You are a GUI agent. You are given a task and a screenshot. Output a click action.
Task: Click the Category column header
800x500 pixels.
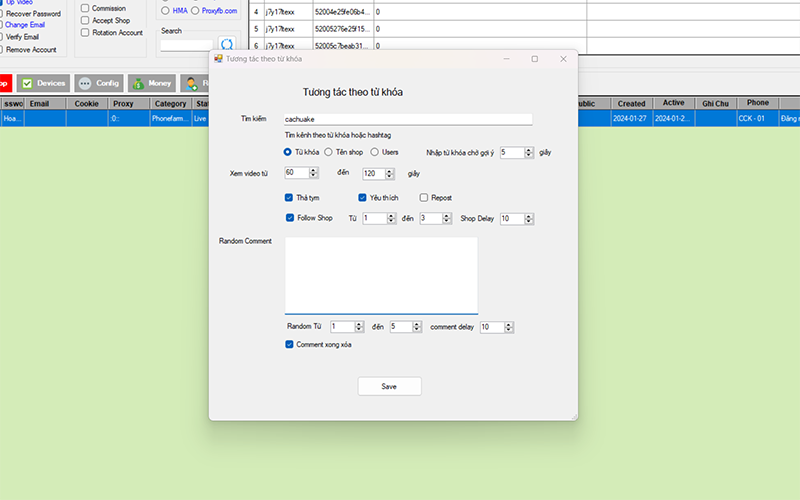click(x=170, y=104)
